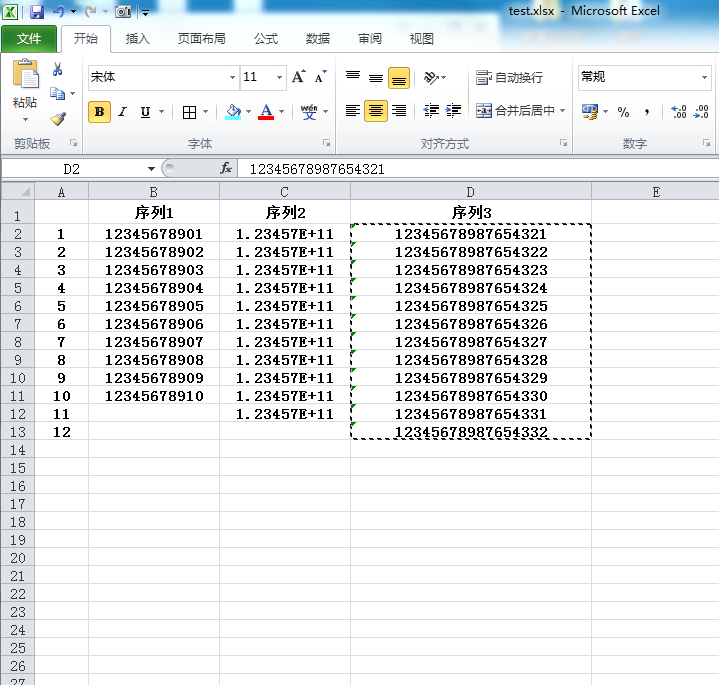Viewport: 719px width, 685px height.
Task: Click the comma style icon
Action: [647, 112]
